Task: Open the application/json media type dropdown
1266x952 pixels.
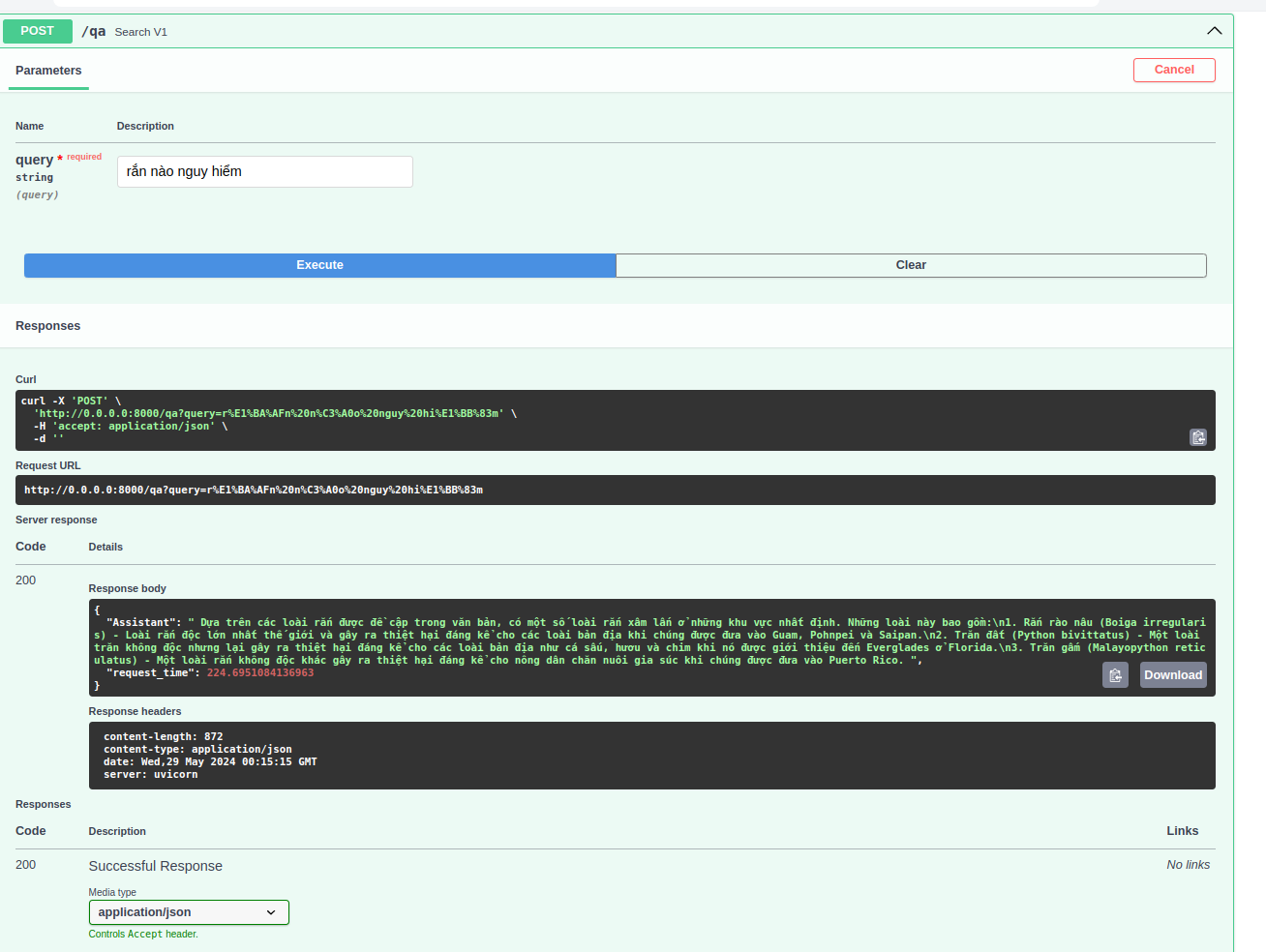Action: [189, 912]
